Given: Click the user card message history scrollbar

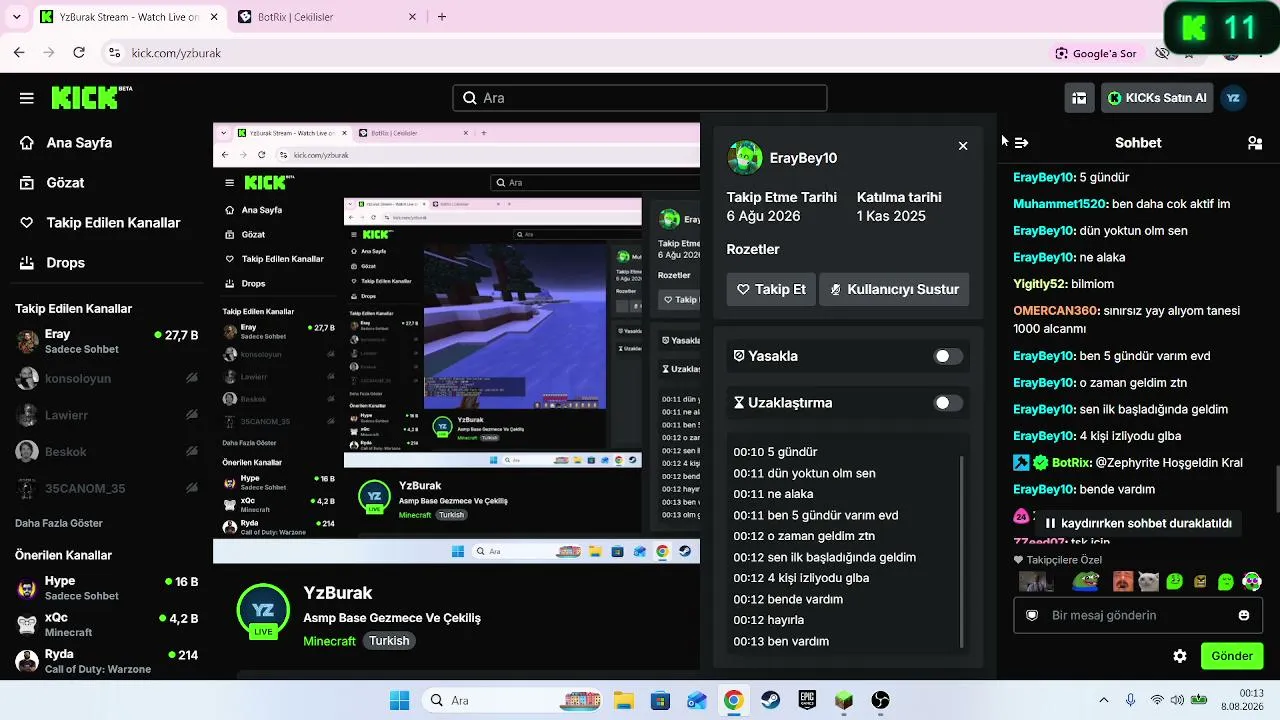Looking at the screenshot, I should click(x=962, y=551).
